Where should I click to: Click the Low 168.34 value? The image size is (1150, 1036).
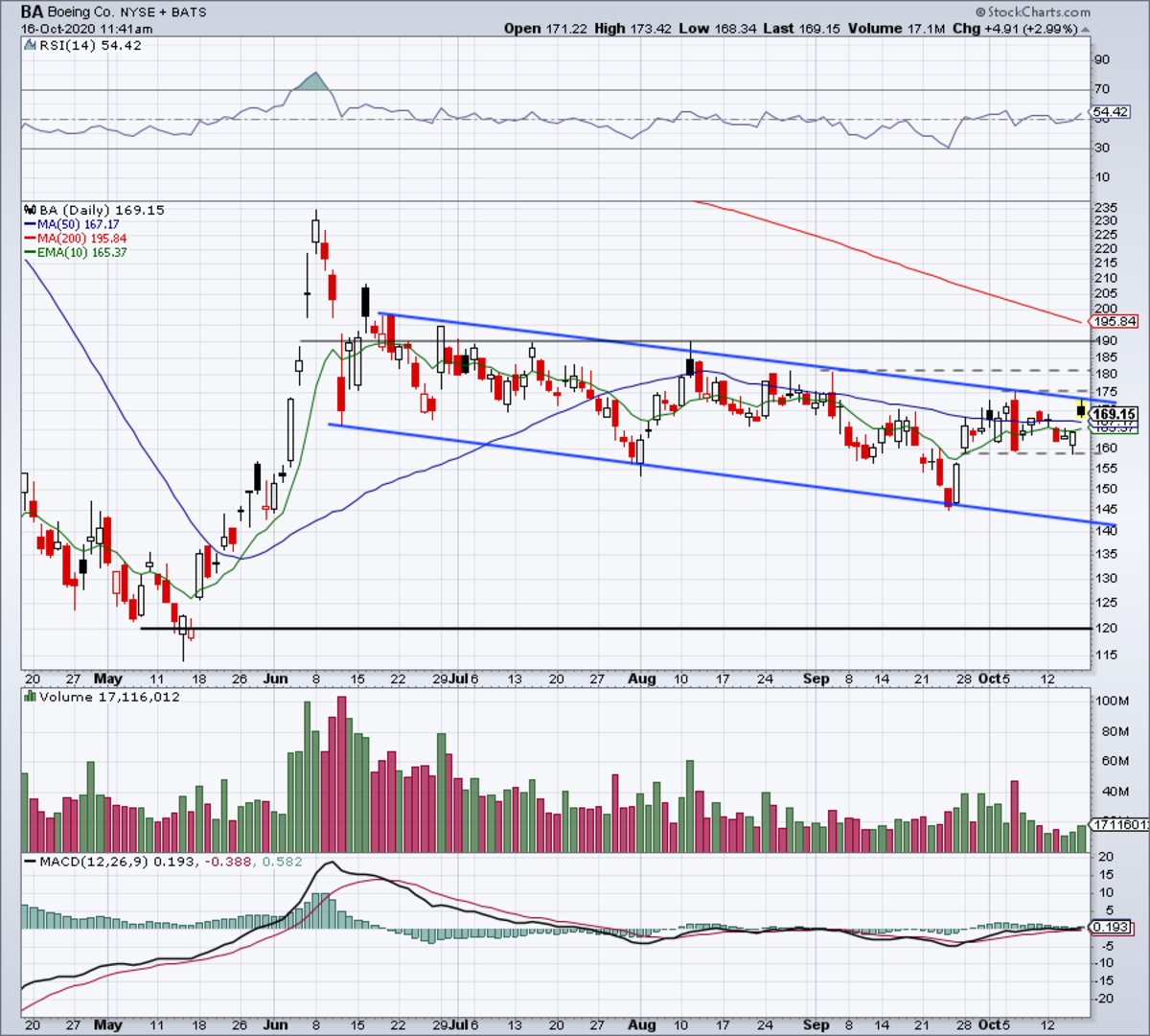click(x=717, y=29)
